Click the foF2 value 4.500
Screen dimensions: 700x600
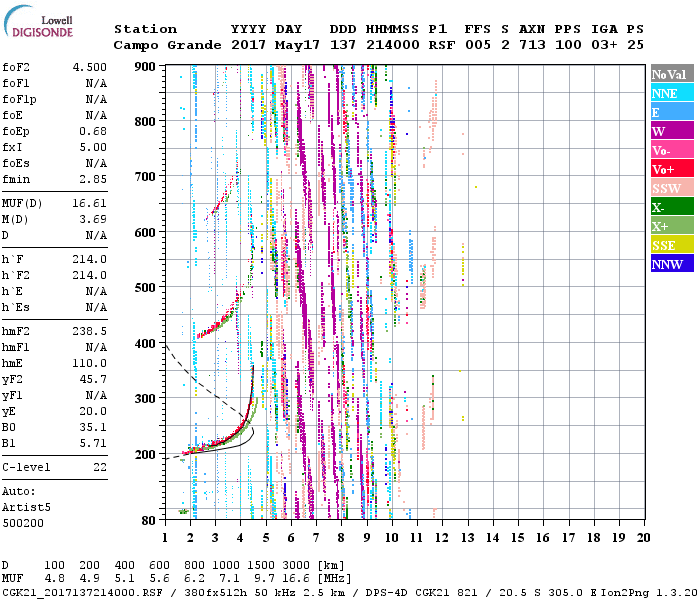click(x=90, y=67)
